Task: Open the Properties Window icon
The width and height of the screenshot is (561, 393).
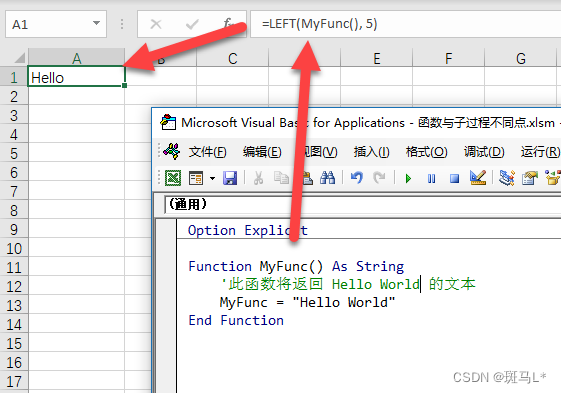Action: [530, 178]
